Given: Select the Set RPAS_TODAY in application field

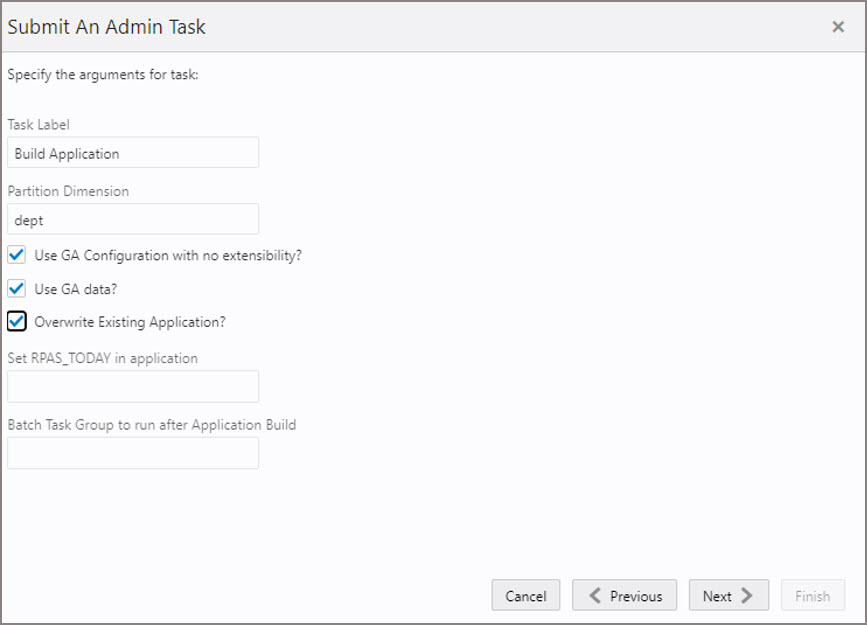Looking at the screenshot, I should pos(133,386).
